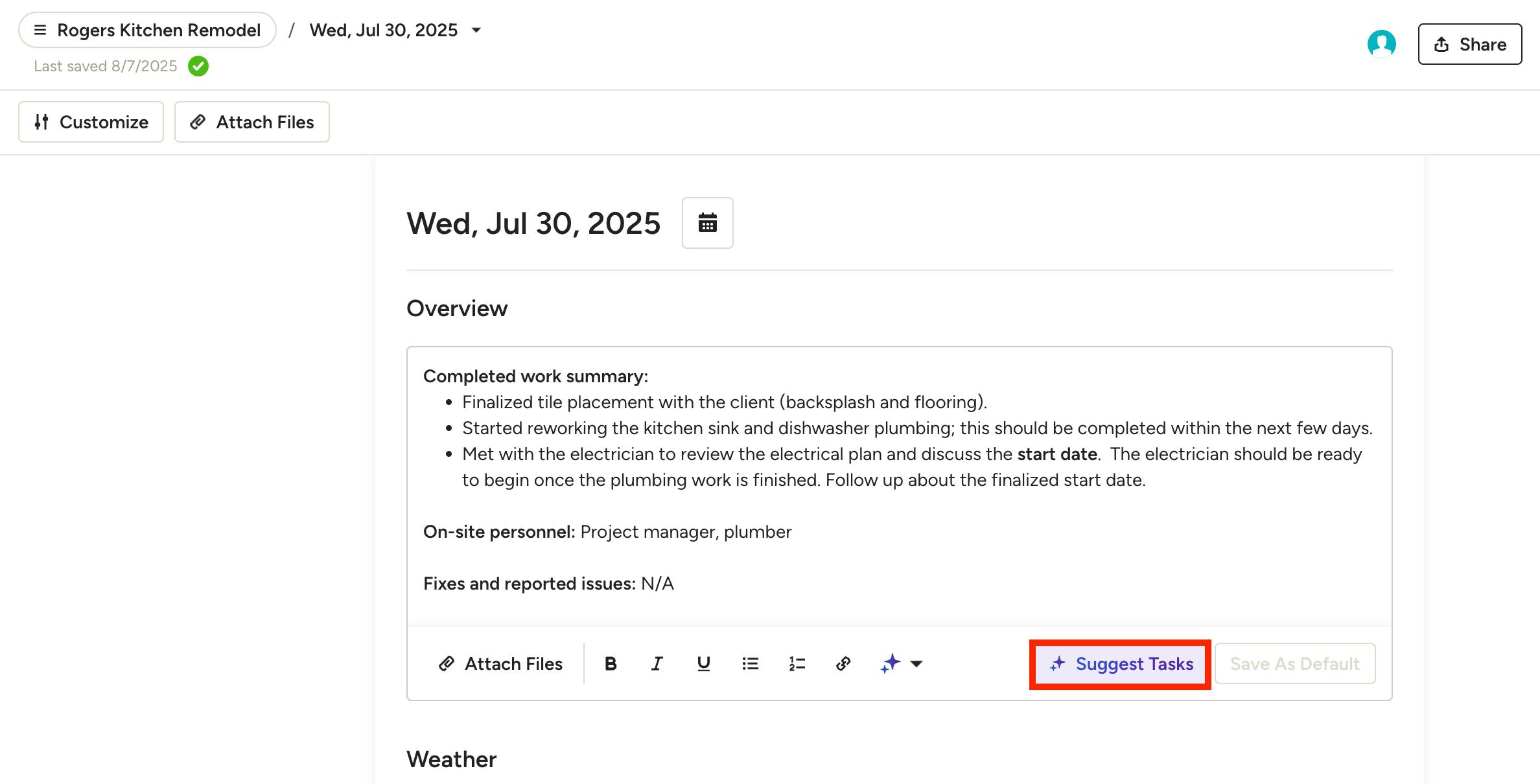Image resolution: width=1540 pixels, height=784 pixels.
Task: Click the Customize button
Action: coord(91,122)
